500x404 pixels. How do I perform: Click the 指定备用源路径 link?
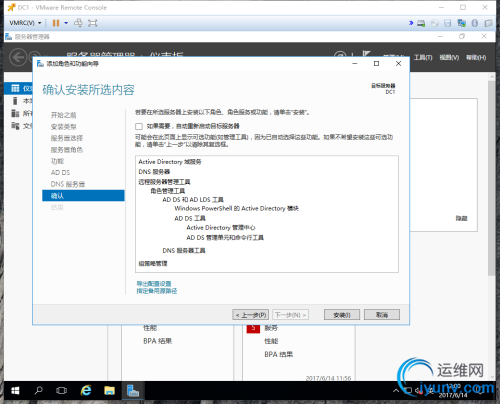click(x=157, y=291)
